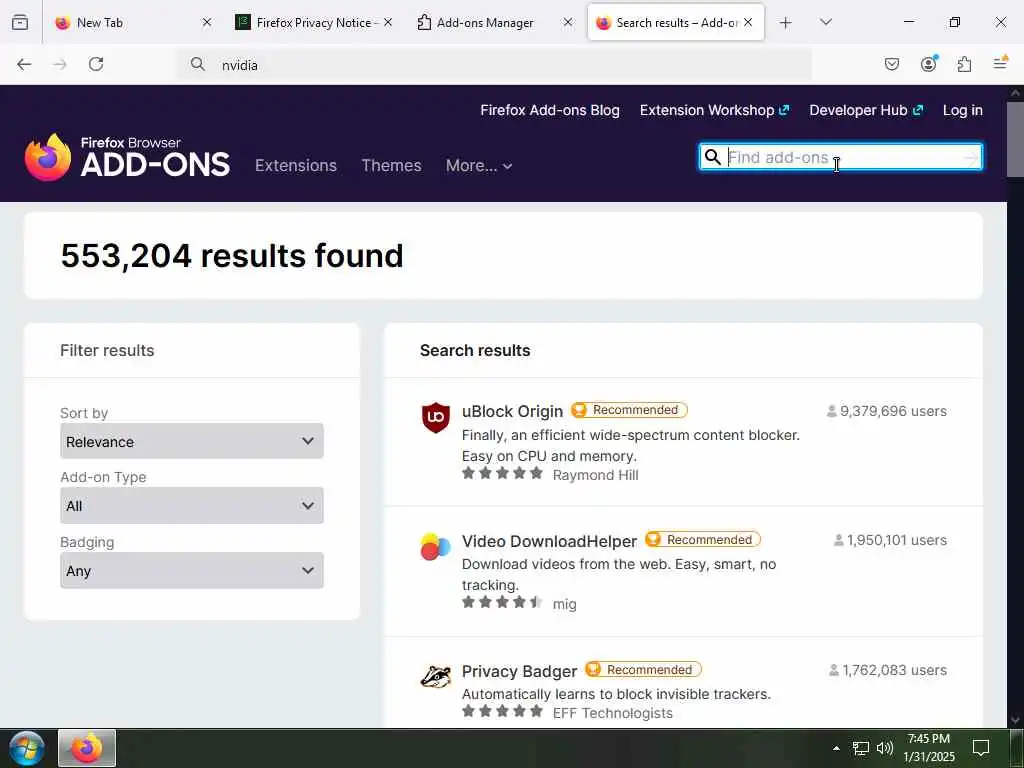The height and width of the screenshot is (768, 1024).
Task: Click the Log in link
Action: coord(963,110)
